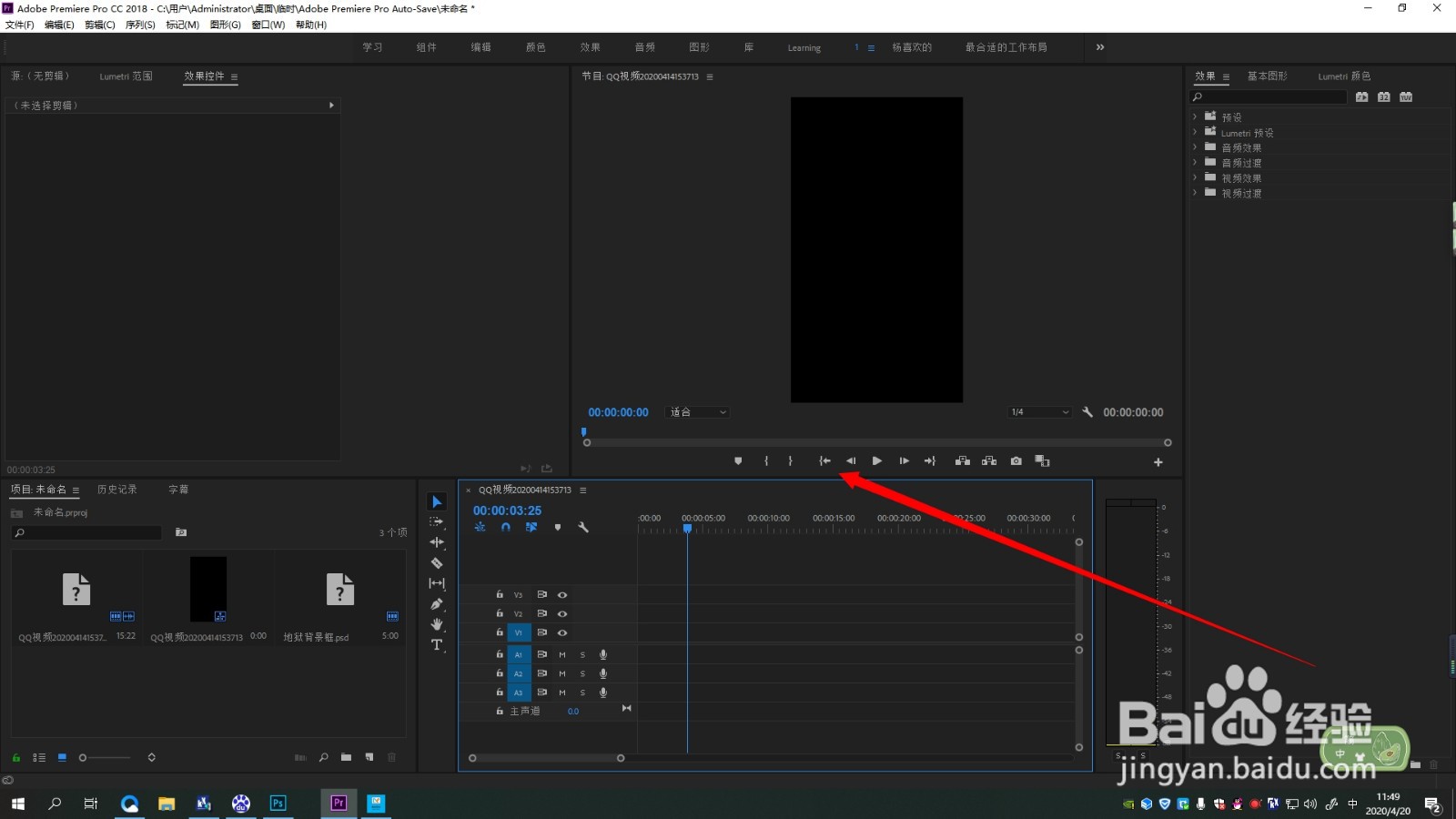Select the Razor tool

[x=437, y=563]
